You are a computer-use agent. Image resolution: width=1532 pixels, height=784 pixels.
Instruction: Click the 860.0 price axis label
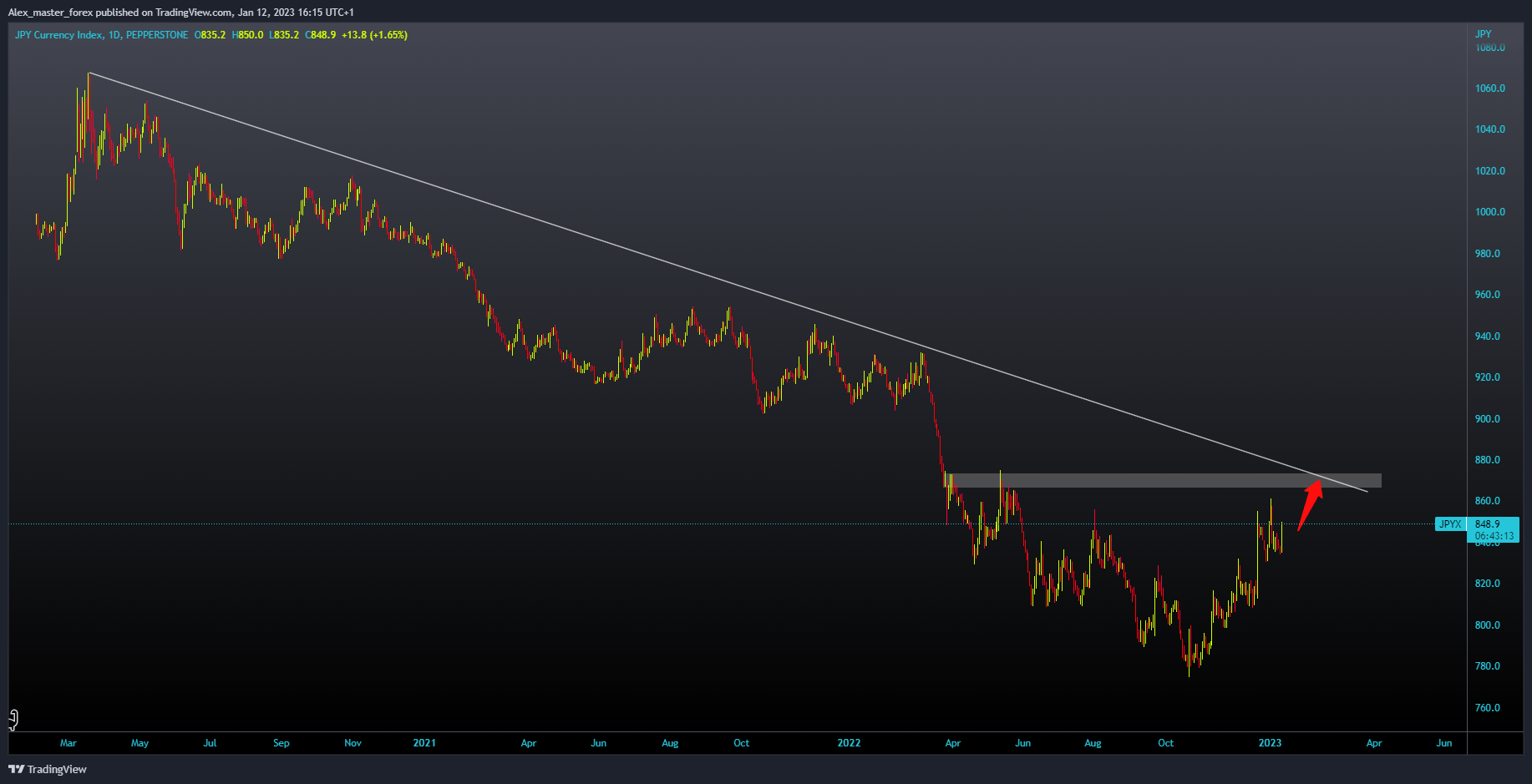click(x=1488, y=501)
